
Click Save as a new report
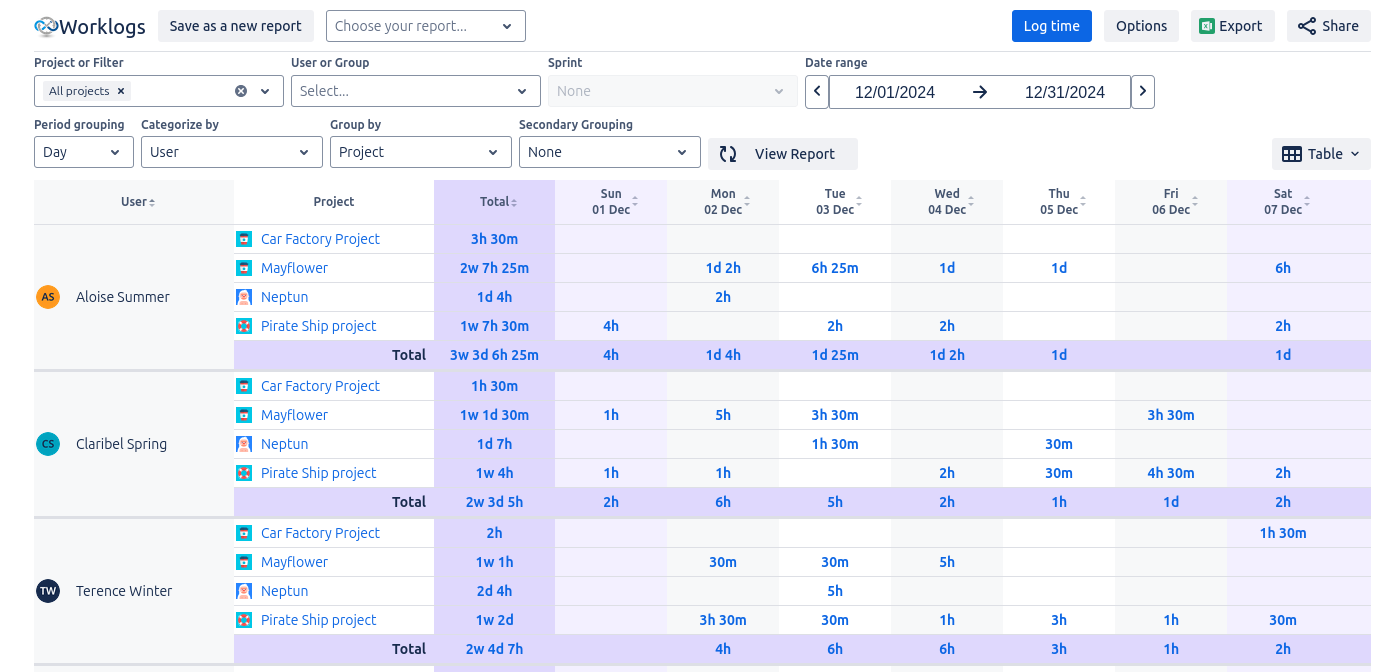point(236,26)
